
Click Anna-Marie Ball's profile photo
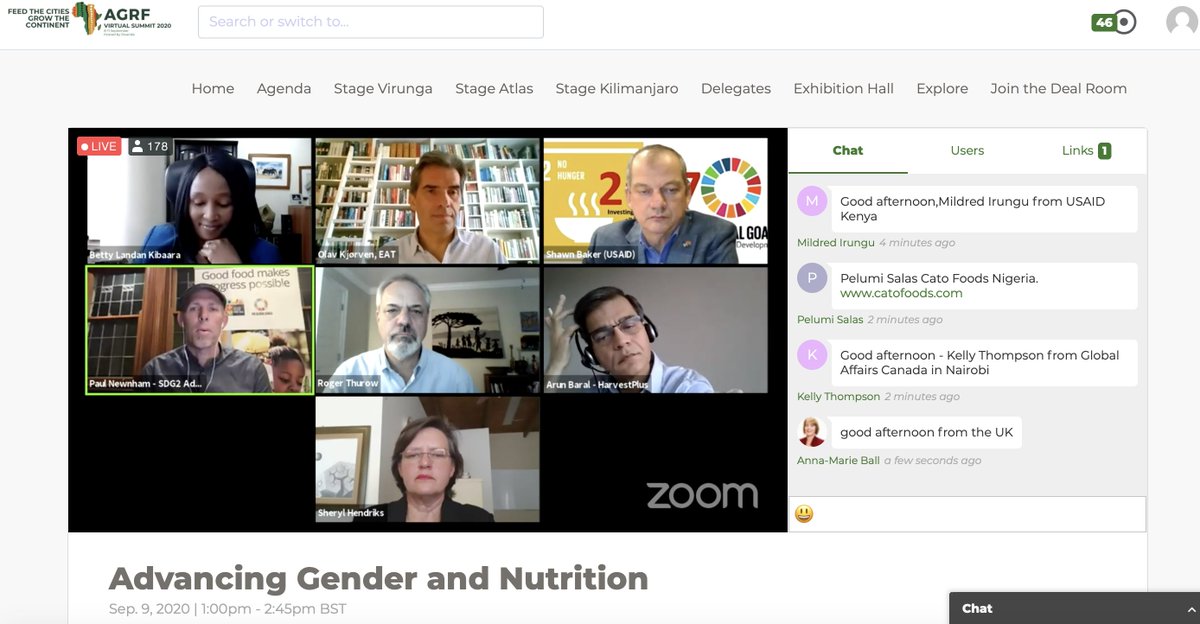[812, 432]
